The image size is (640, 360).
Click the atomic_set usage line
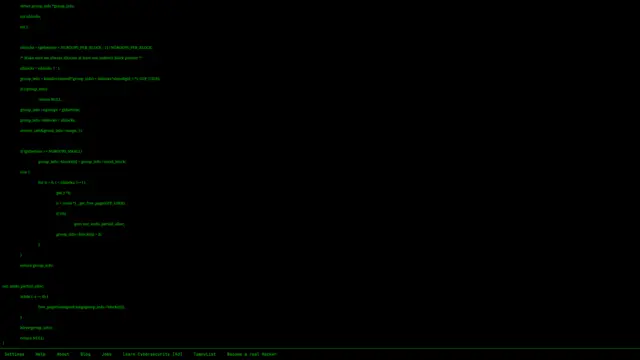[51, 131]
